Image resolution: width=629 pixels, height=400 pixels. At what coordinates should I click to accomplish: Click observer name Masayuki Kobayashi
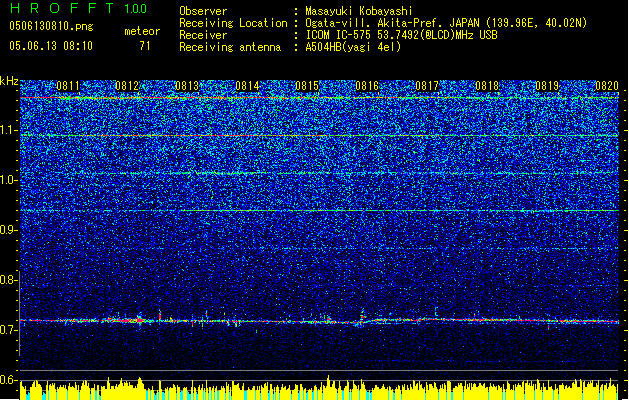pos(359,11)
